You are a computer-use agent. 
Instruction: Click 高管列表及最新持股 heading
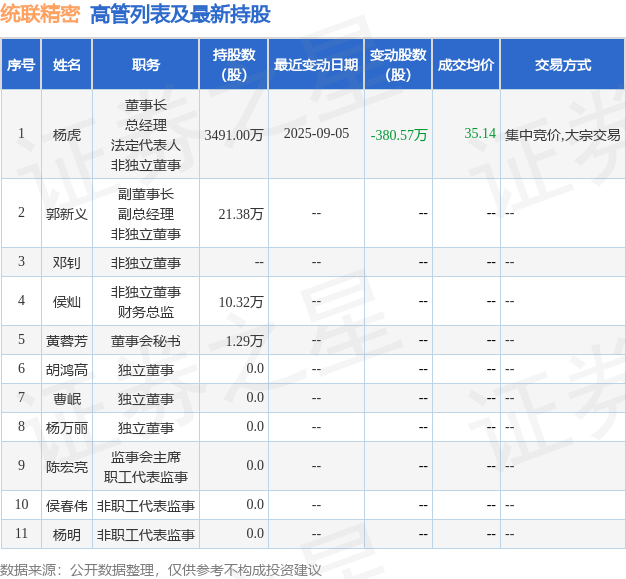point(180,14)
